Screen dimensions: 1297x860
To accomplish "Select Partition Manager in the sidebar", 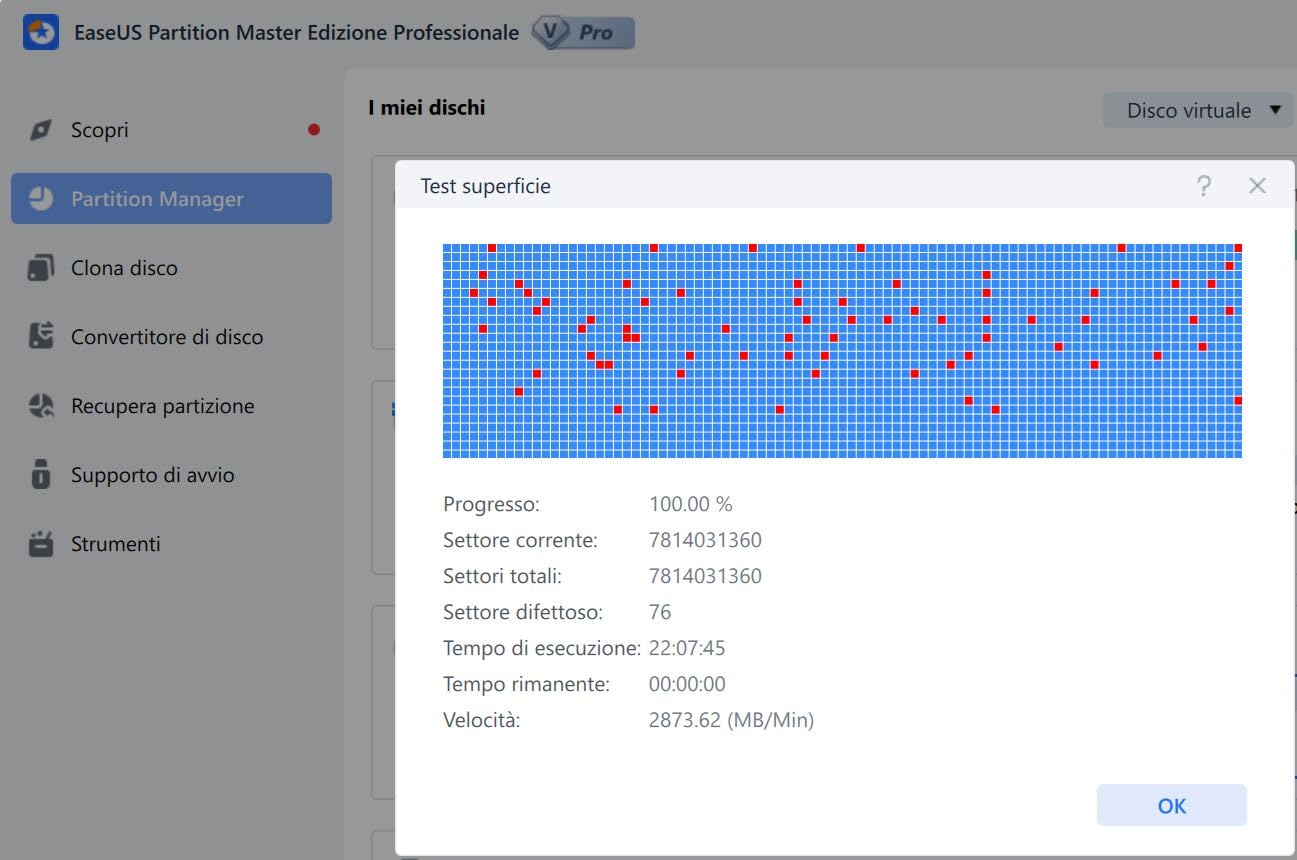I will 171,198.
